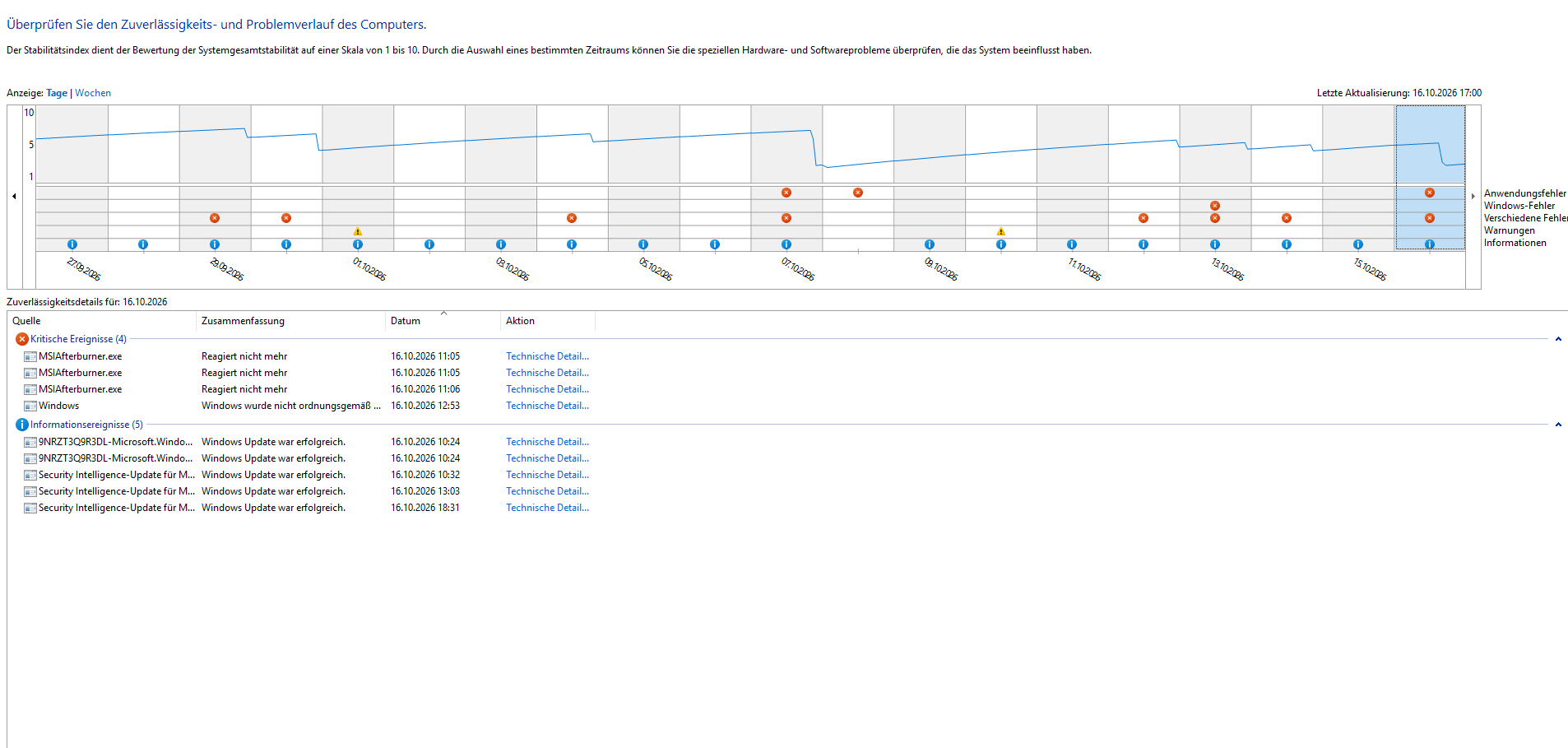Open Technische Details for the Windows entry
Screen dimensions: 1568x748
tap(547, 406)
